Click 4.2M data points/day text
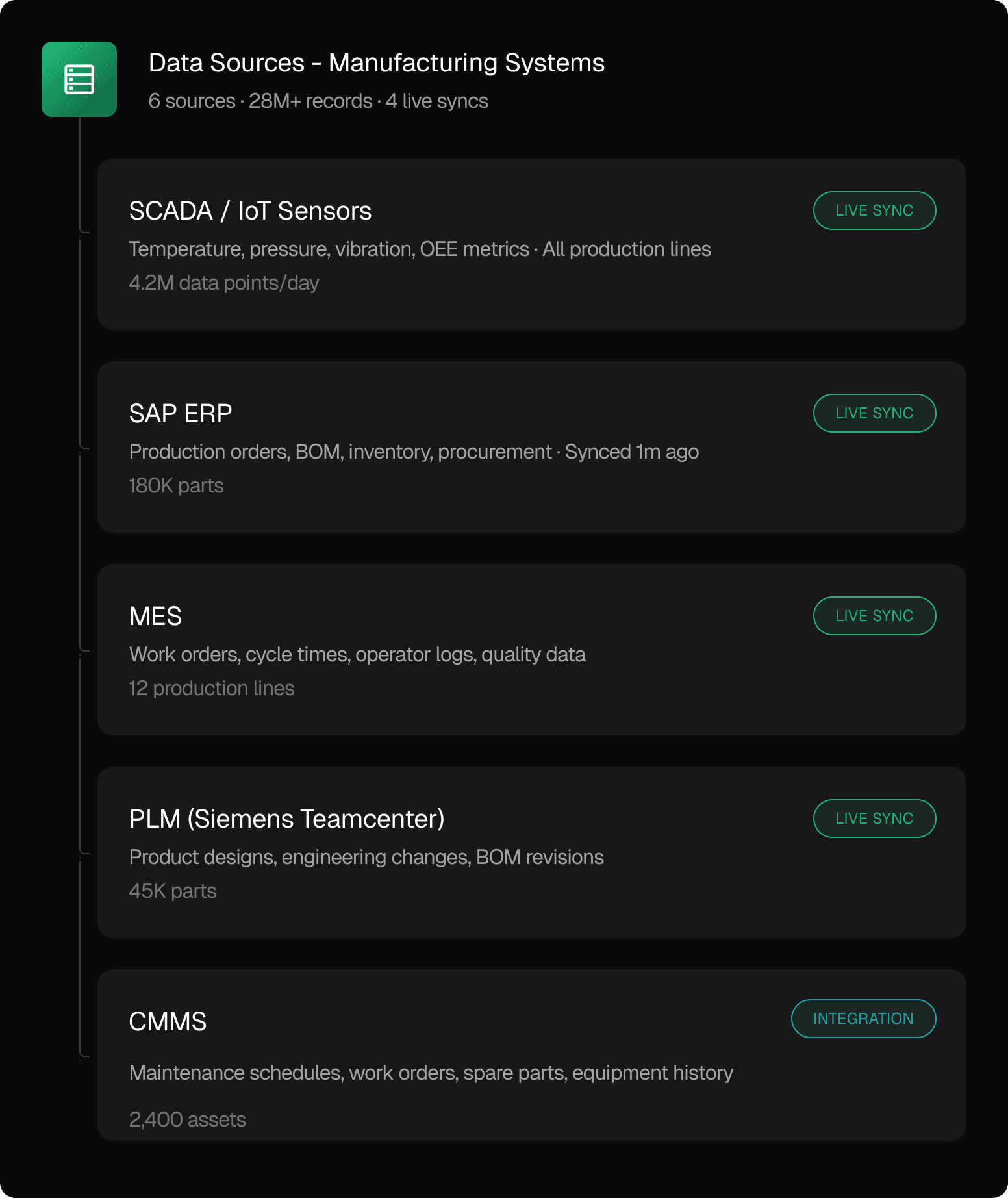Image resolution: width=1008 pixels, height=1198 pixels. coord(223,283)
